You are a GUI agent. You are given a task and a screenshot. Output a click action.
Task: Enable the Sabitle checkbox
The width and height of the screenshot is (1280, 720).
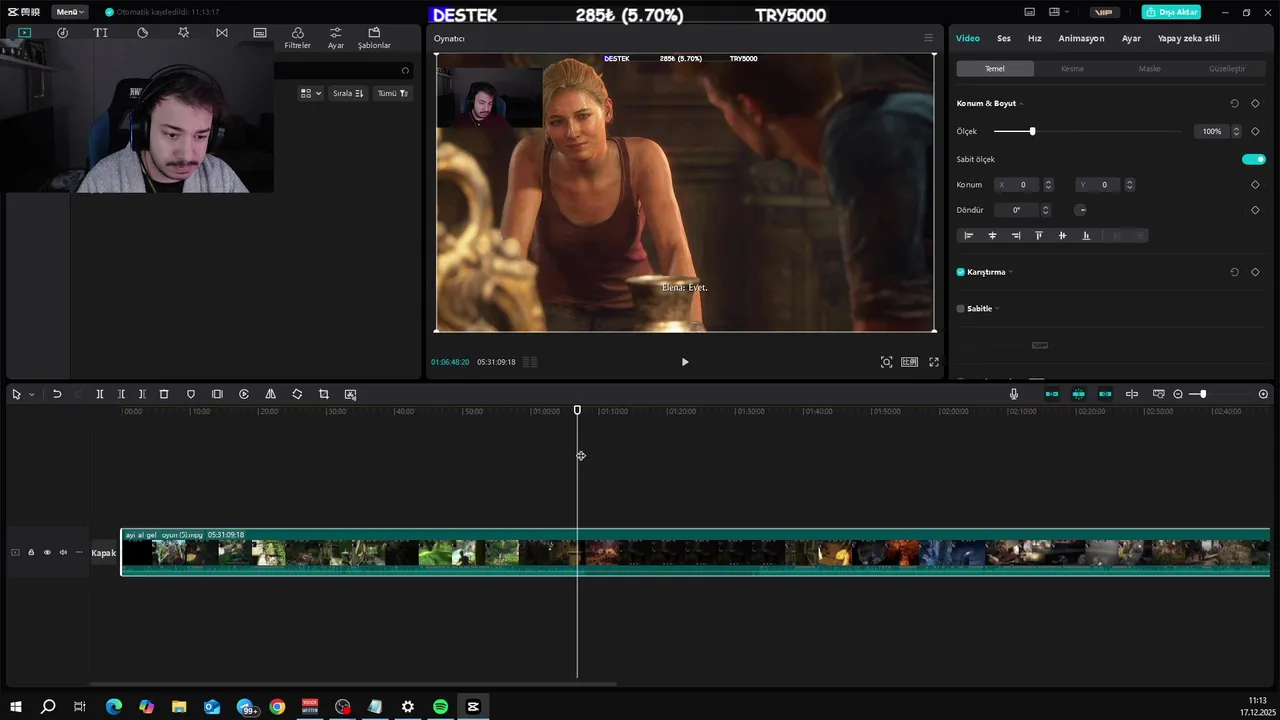tap(961, 309)
